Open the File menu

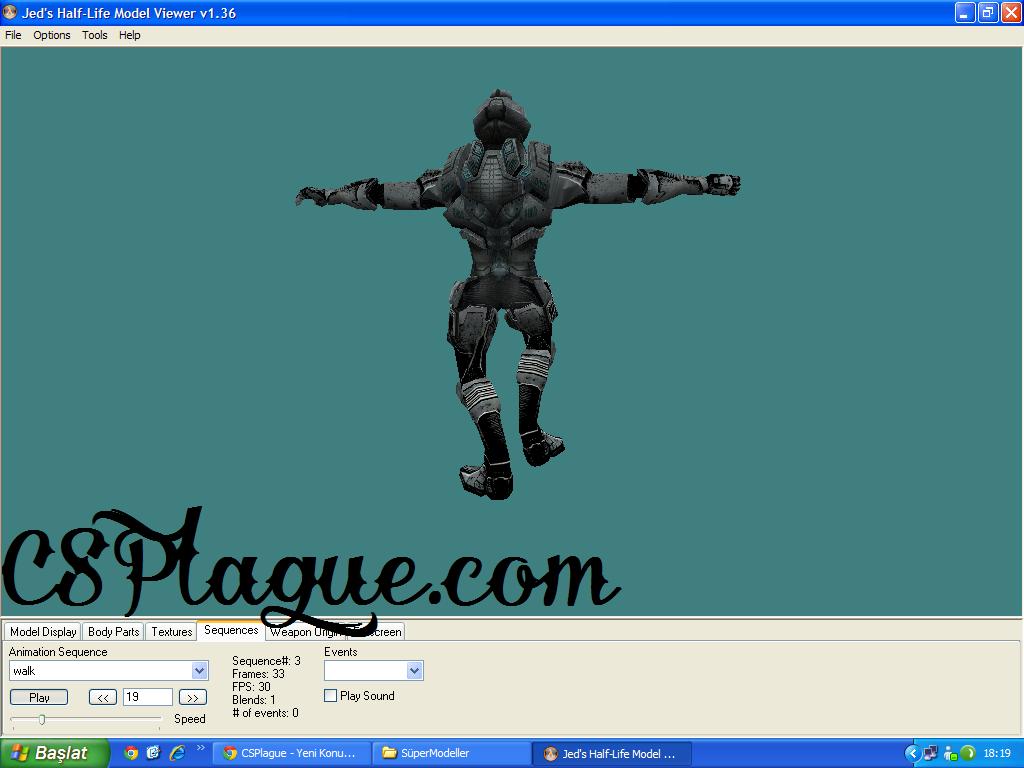tap(13, 35)
